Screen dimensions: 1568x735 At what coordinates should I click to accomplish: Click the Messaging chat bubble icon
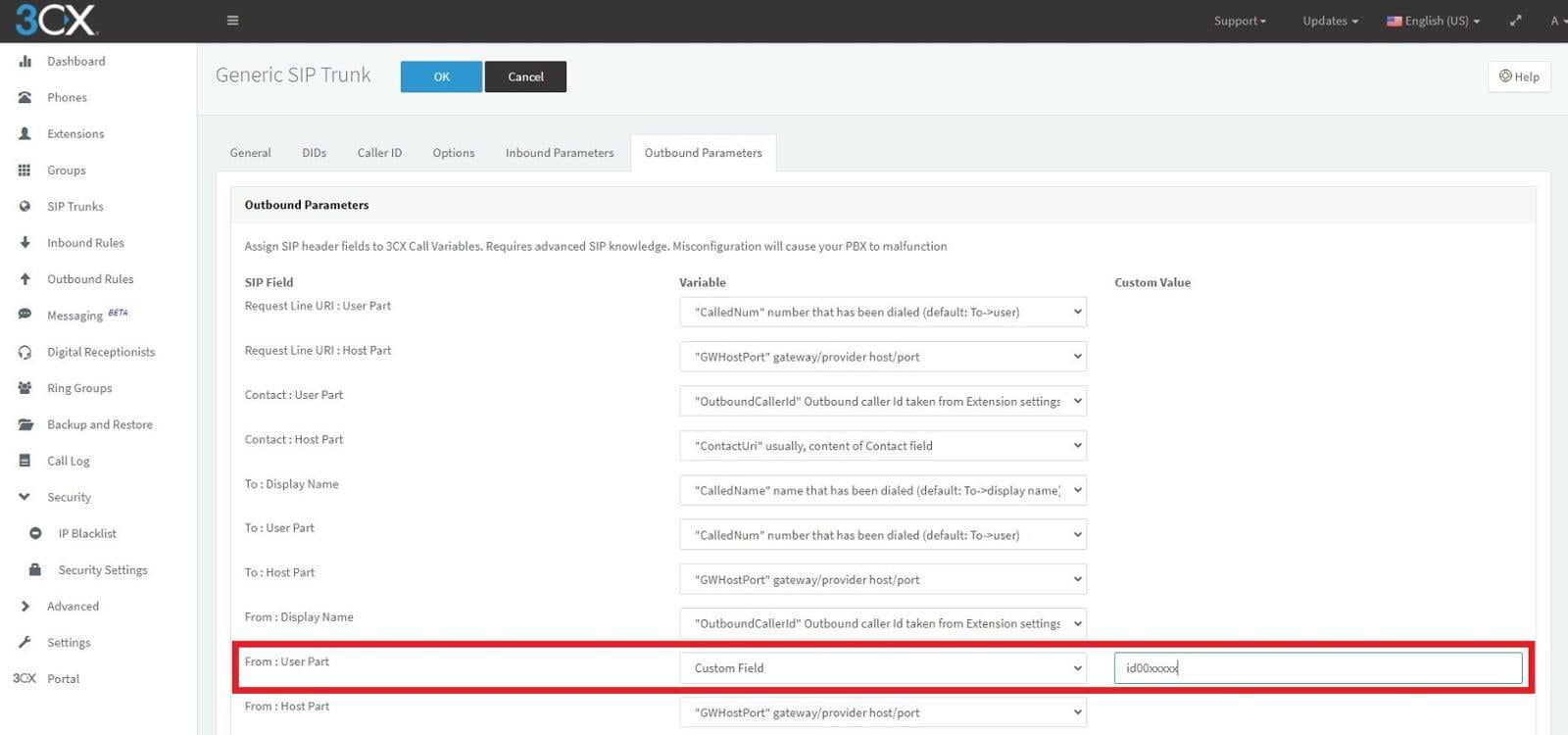(24, 315)
